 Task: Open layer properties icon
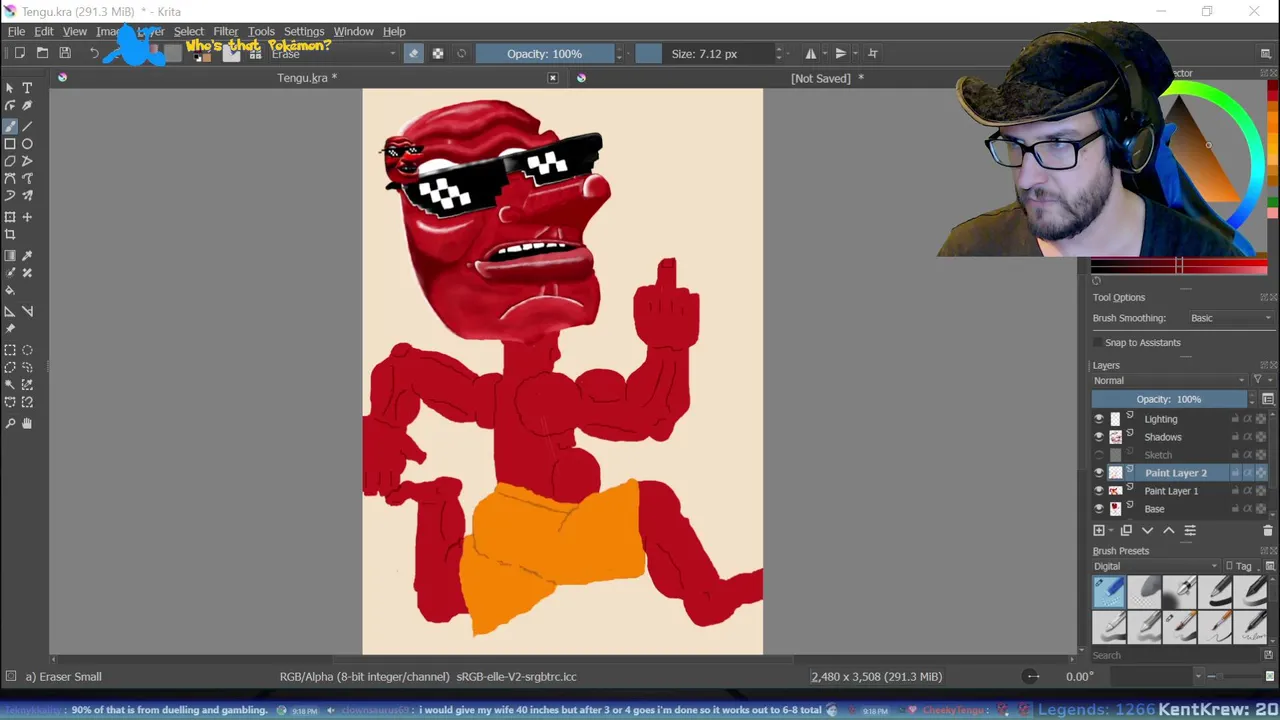pos(1190,530)
